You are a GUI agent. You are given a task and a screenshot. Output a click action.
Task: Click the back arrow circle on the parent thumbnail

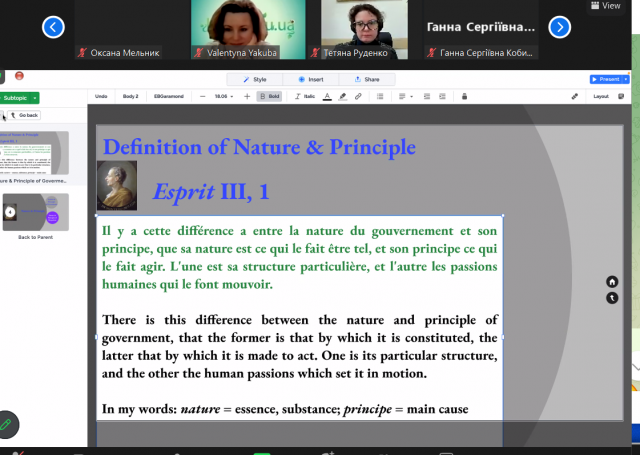[10, 212]
